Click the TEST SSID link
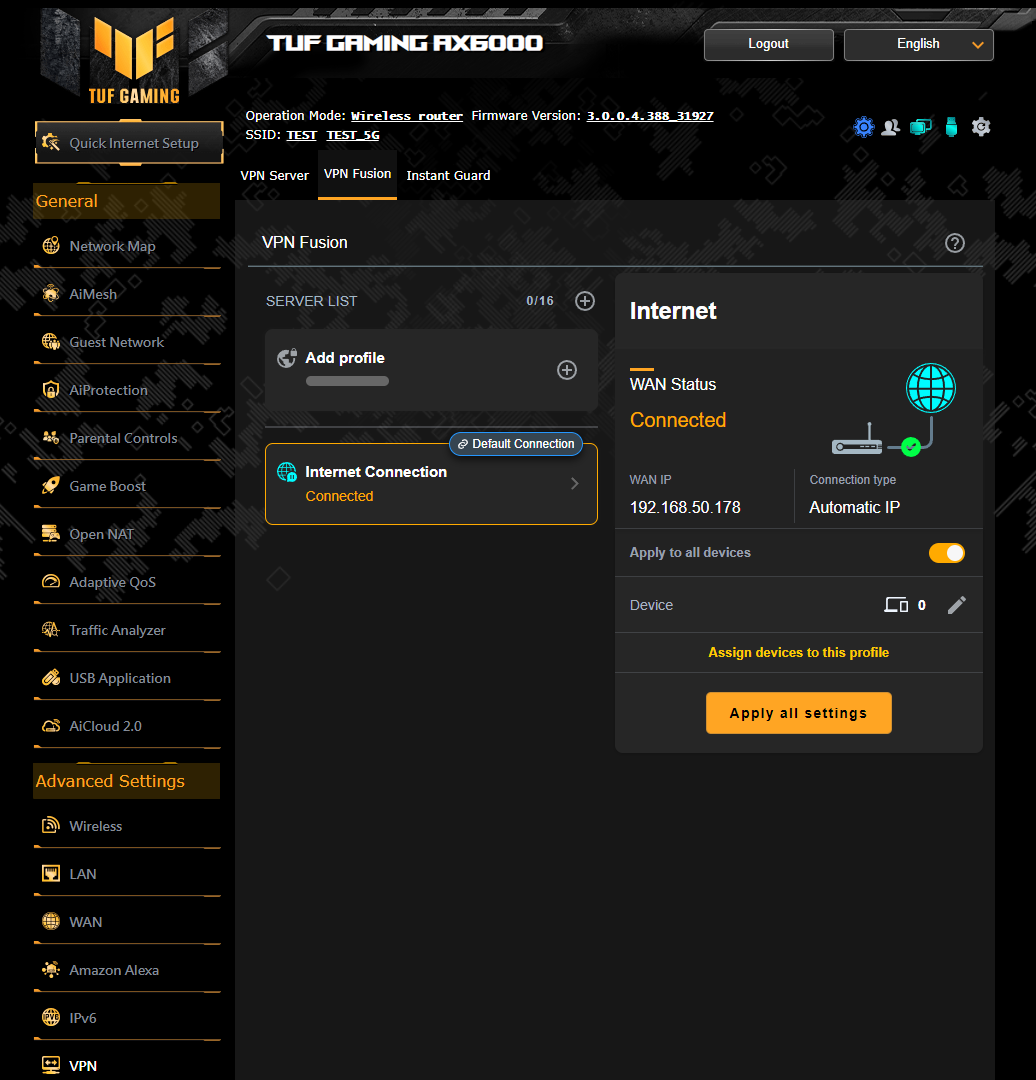The image size is (1036, 1080). (x=302, y=134)
